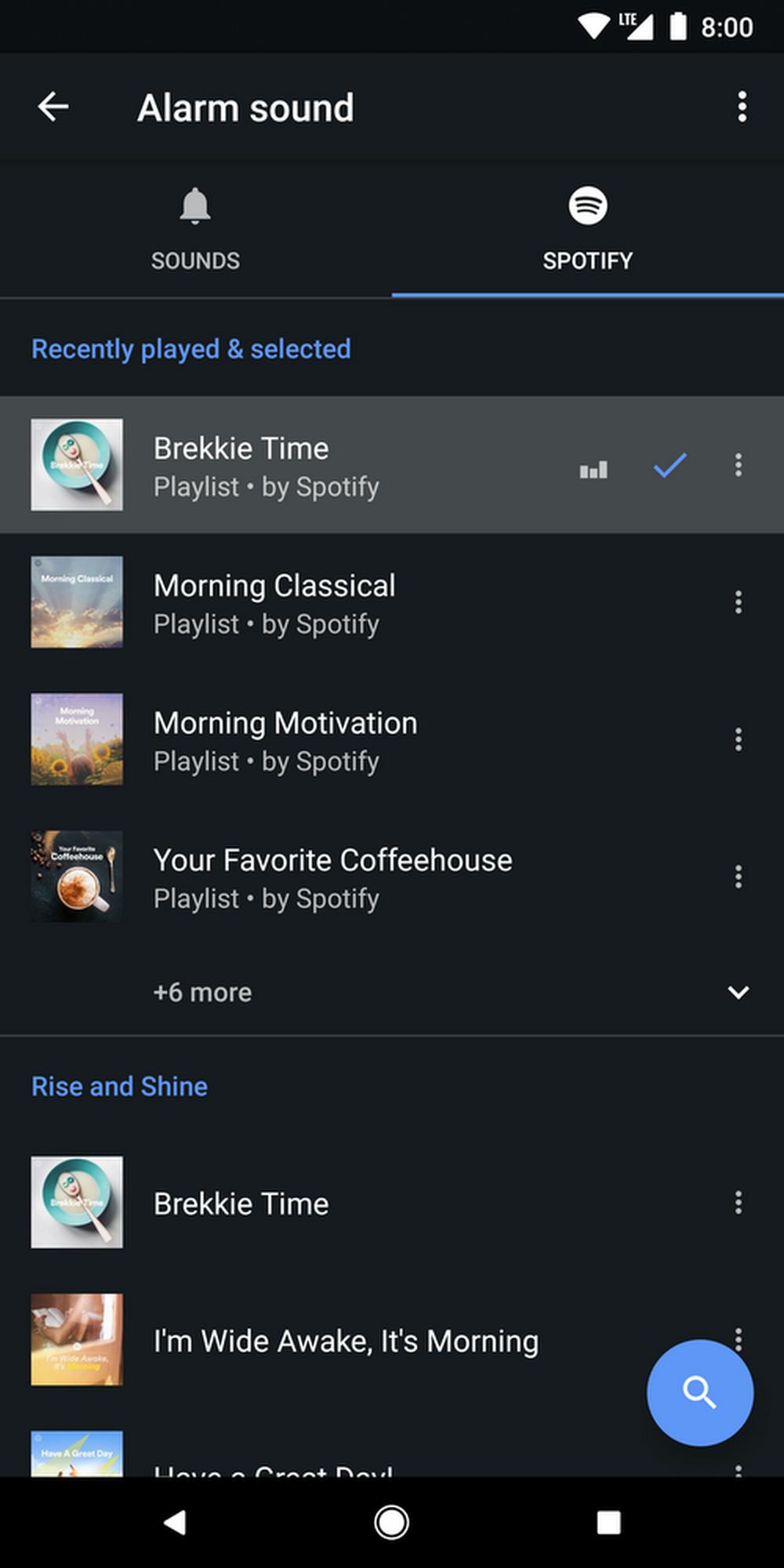Image resolution: width=784 pixels, height=1568 pixels.
Task: Tap the back arrow in header
Action: (53, 107)
